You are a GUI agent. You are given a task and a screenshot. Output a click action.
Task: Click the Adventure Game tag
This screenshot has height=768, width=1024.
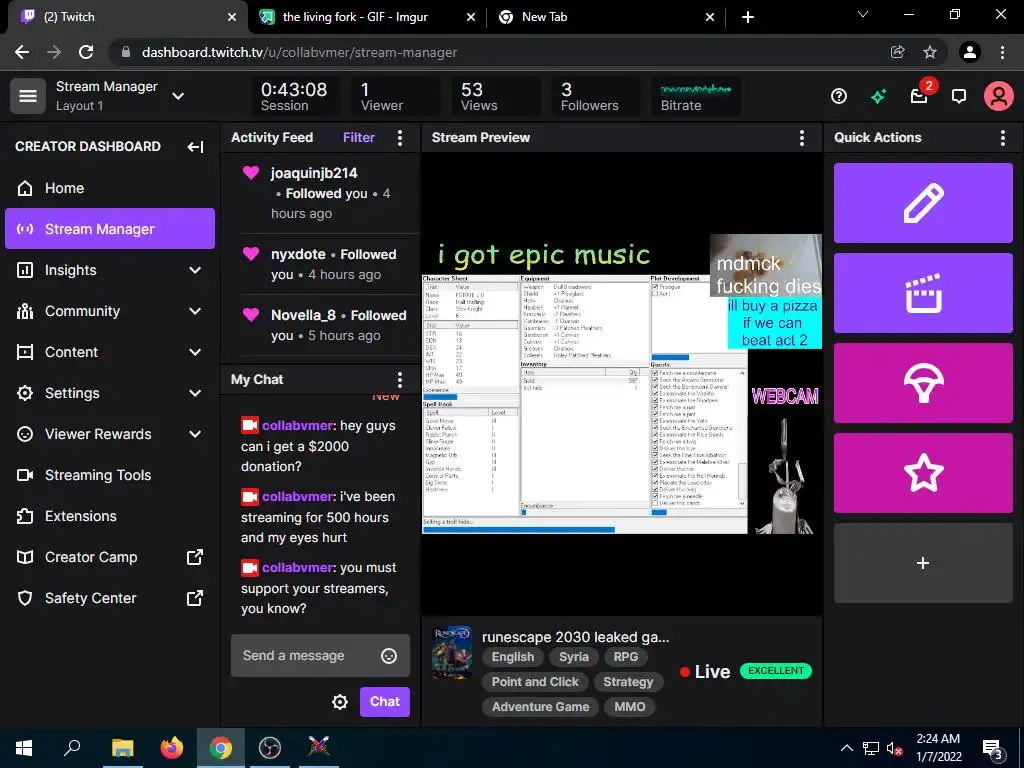click(x=540, y=707)
